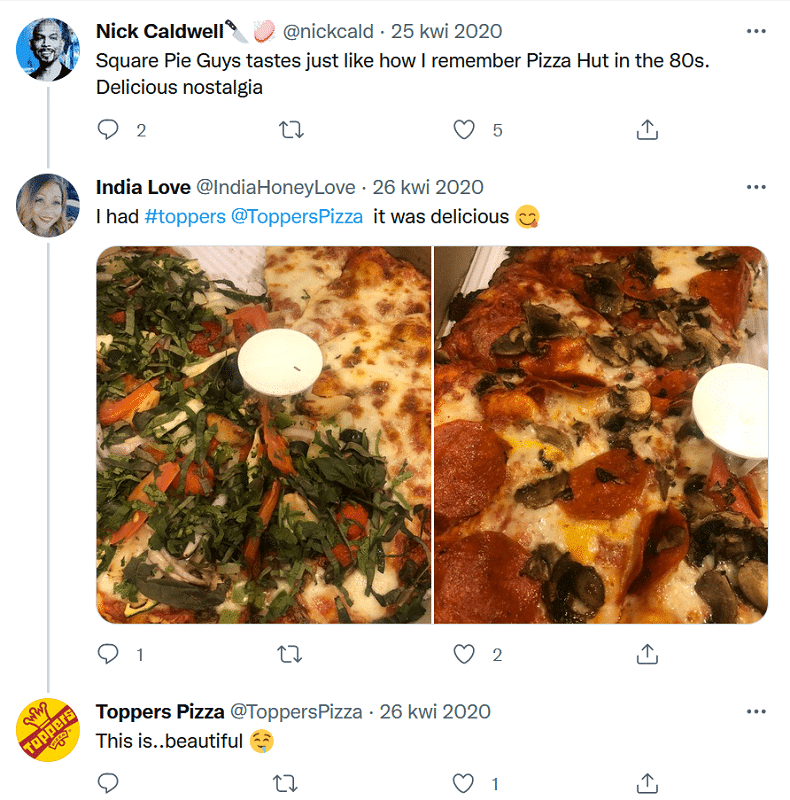The image size is (790, 800).
Task: Reply to Nick Caldwell's tweet
Action: click(108, 130)
